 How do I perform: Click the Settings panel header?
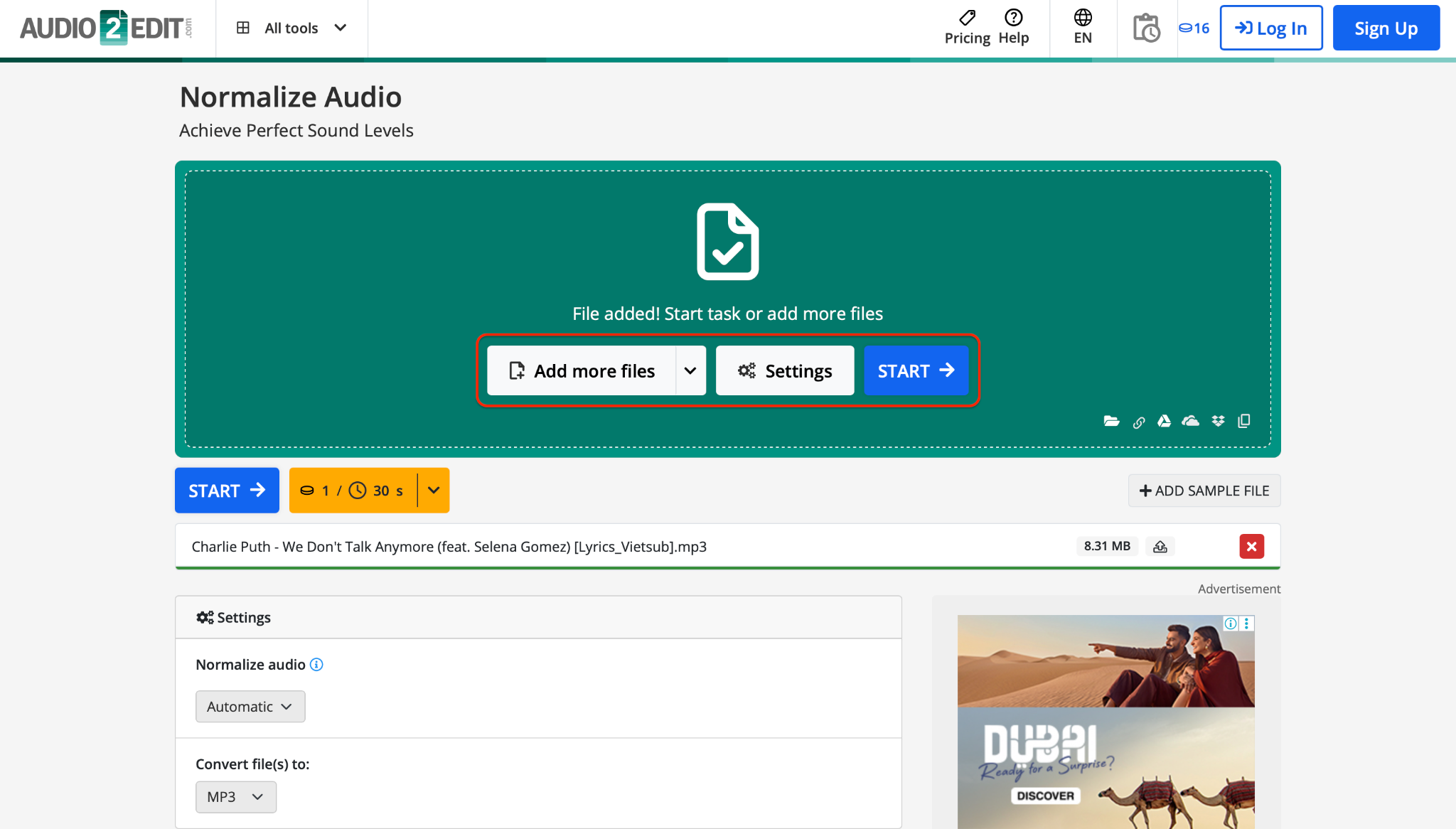(538, 617)
